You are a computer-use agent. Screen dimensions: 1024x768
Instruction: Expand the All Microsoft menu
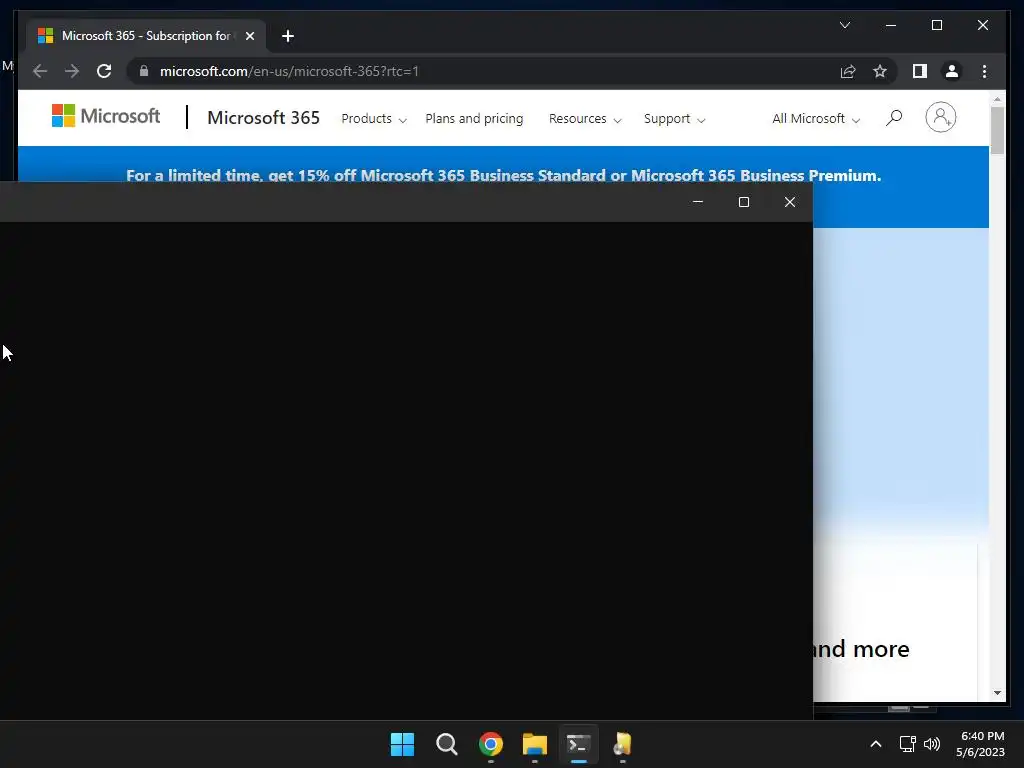816,119
